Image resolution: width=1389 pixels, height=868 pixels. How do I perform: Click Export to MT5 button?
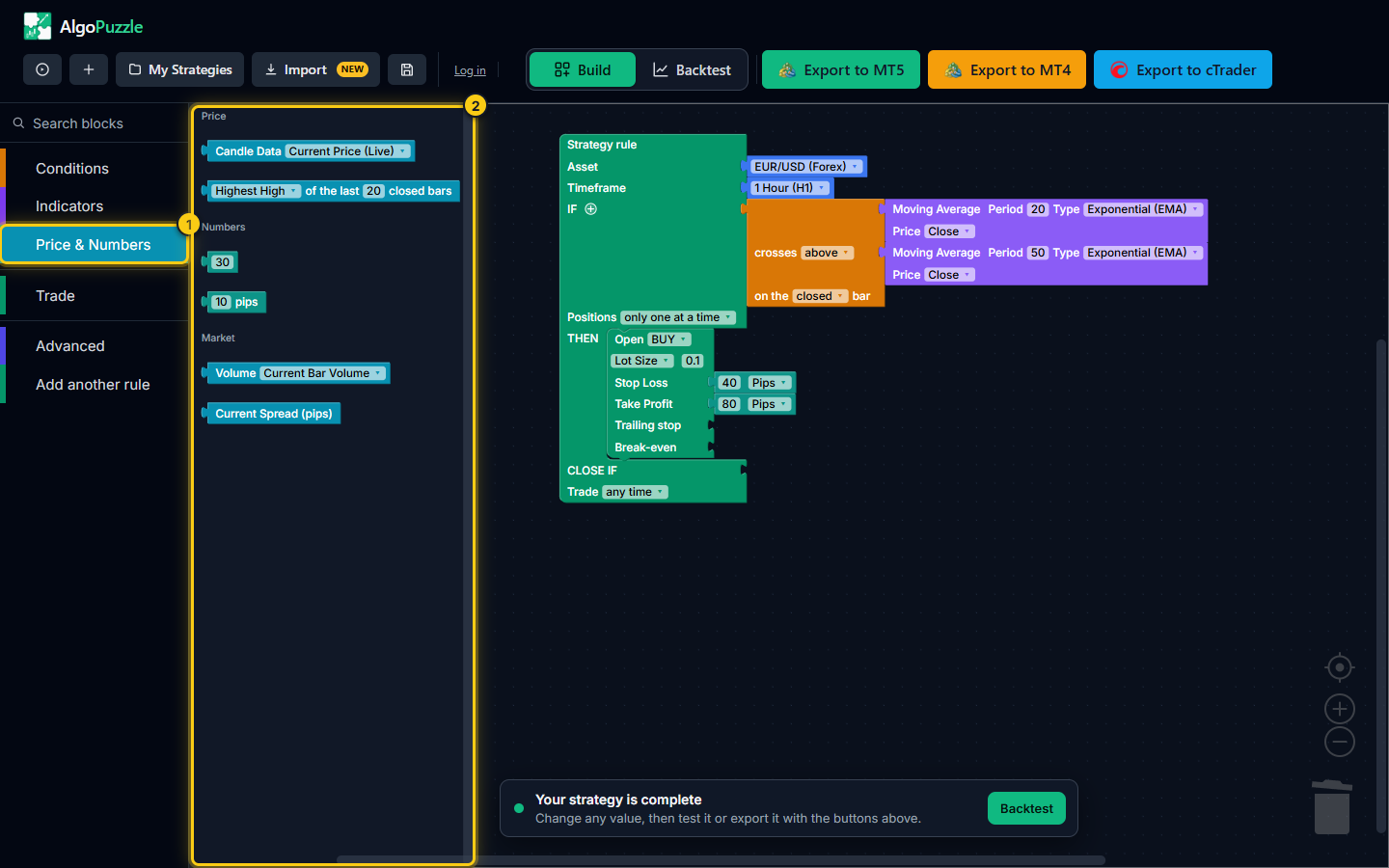841,69
